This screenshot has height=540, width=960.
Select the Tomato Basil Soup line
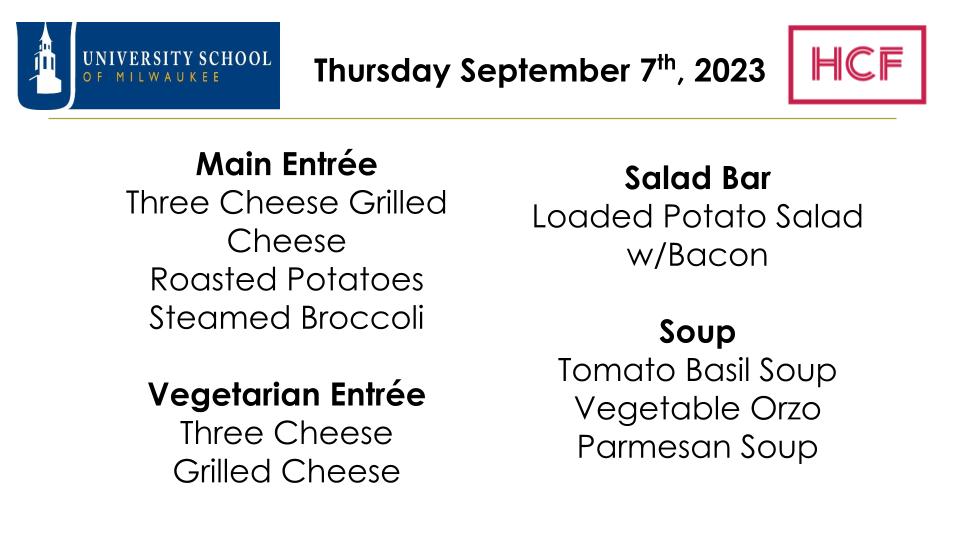[x=697, y=370]
